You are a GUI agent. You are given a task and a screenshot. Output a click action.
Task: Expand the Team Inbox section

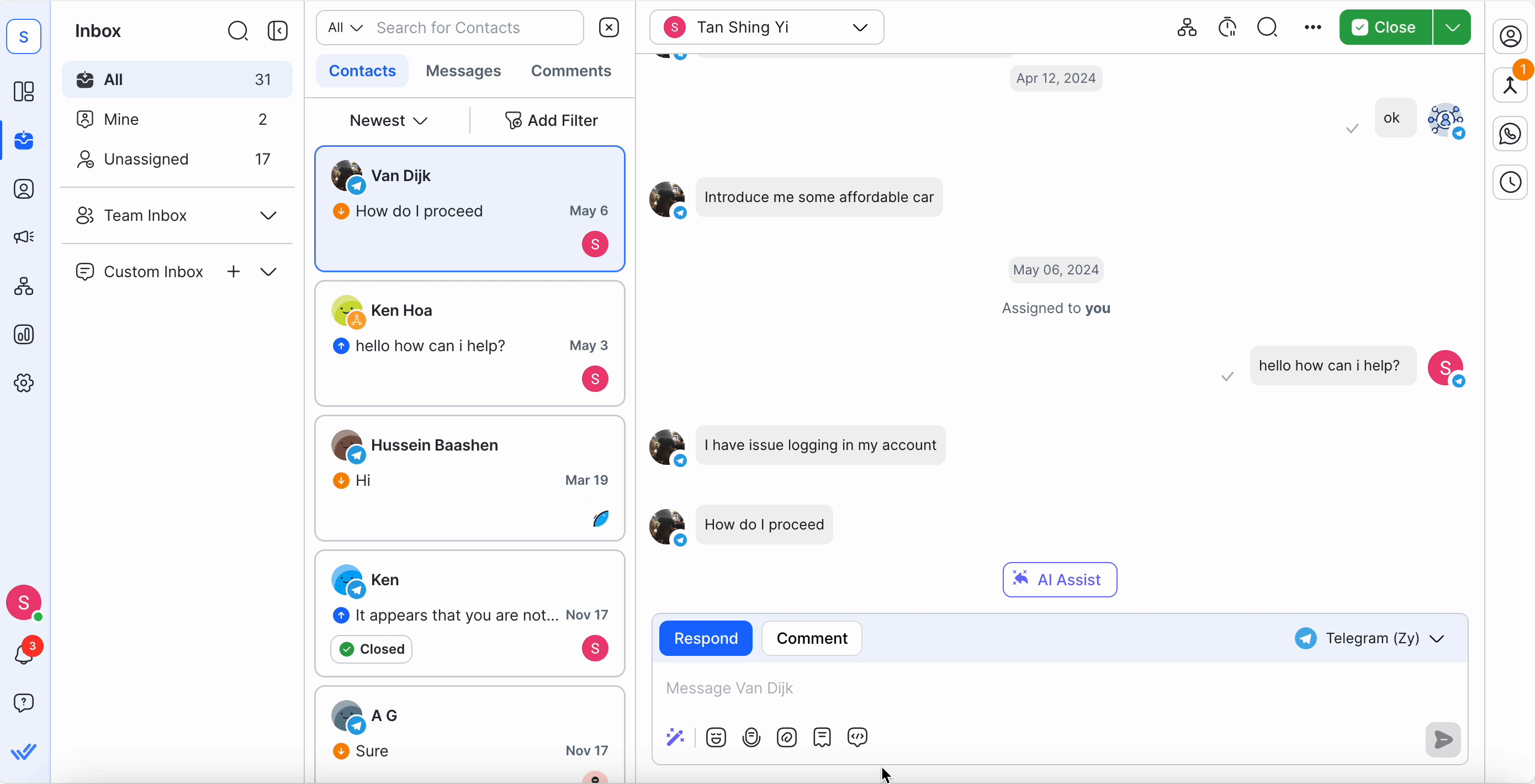pyautogui.click(x=268, y=216)
